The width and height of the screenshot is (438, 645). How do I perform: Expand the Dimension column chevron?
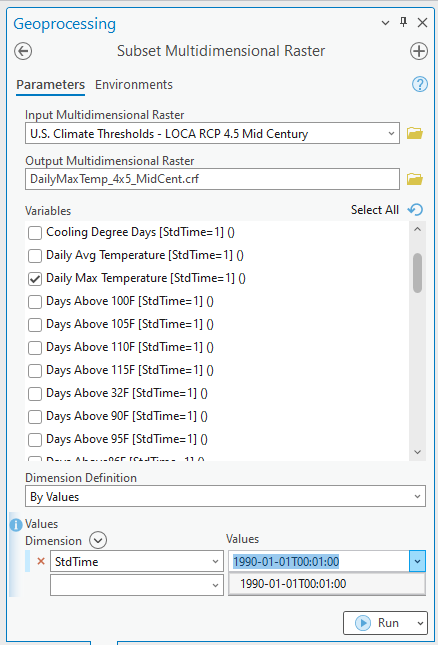coord(98,540)
